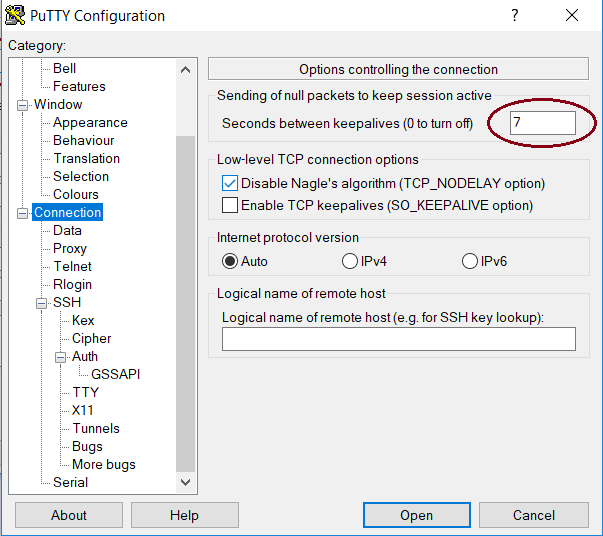
Task: Open X11 forwarding settings
Action: pyautogui.click(x=83, y=411)
